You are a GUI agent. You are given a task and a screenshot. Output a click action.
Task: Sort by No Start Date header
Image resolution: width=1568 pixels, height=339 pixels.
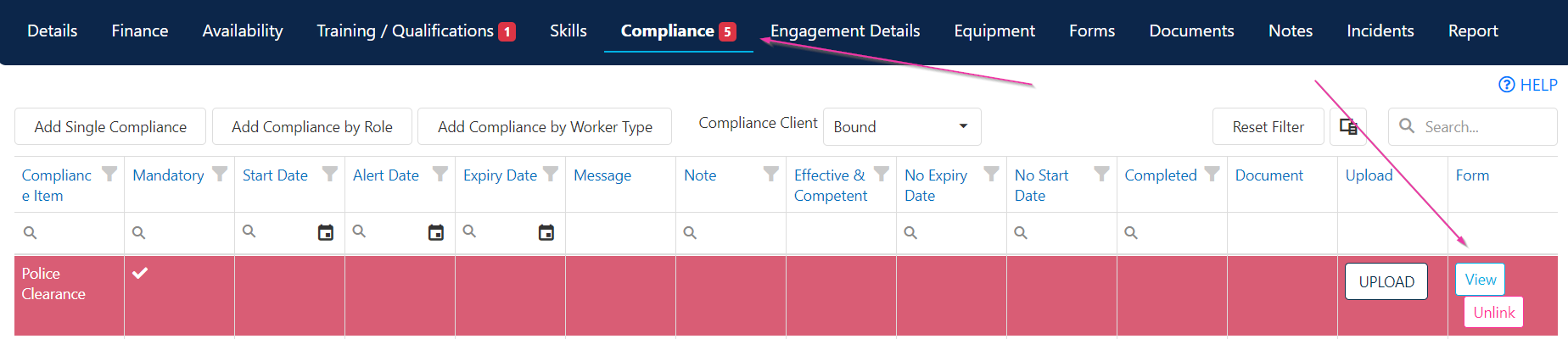(x=1041, y=186)
